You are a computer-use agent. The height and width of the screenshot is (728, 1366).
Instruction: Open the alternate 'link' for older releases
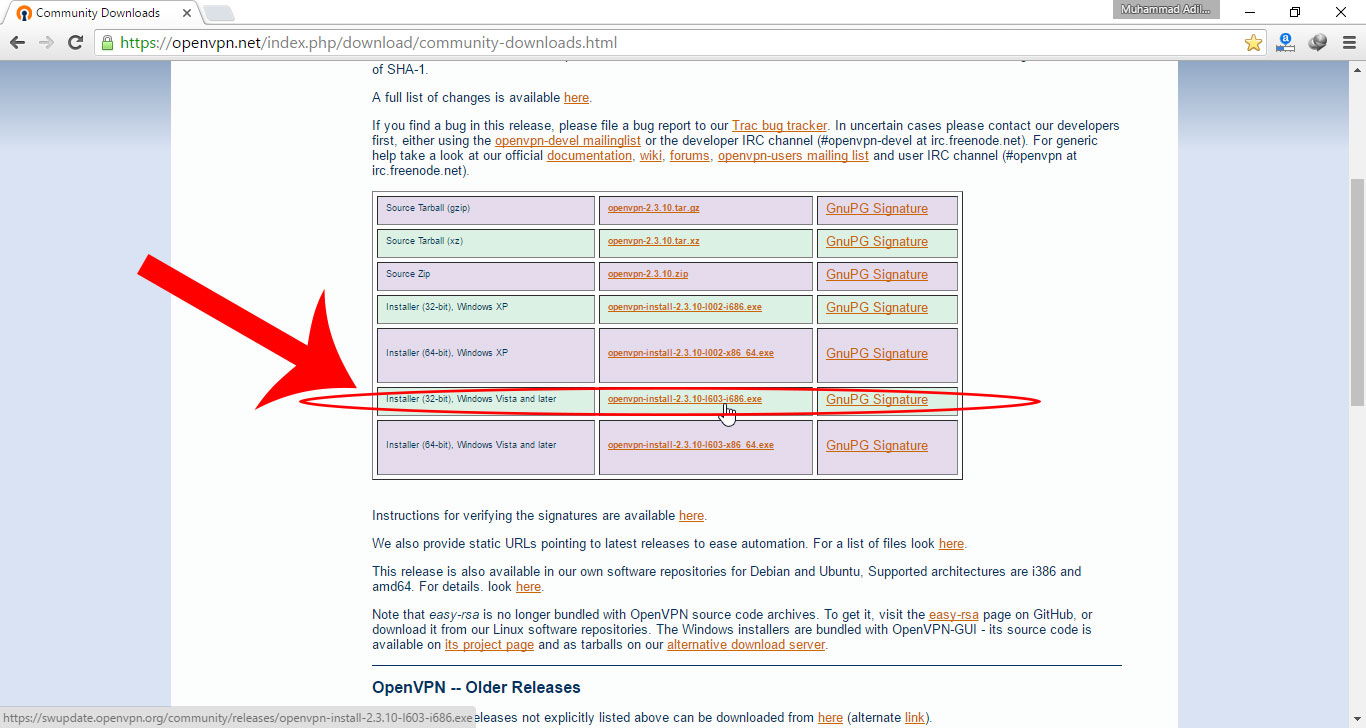click(x=915, y=717)
